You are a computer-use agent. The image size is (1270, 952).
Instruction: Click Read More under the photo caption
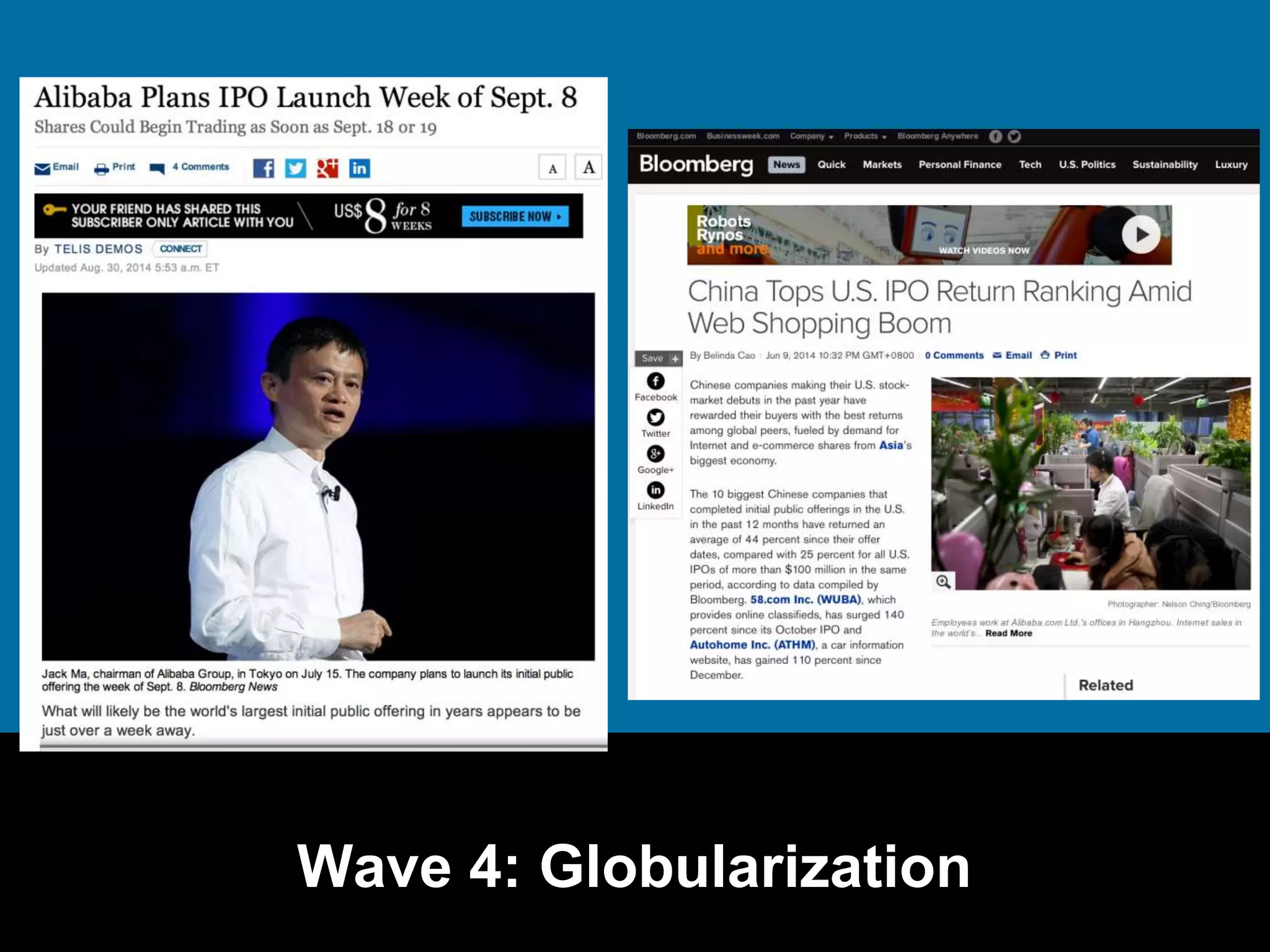click(x=1008, y=633)
